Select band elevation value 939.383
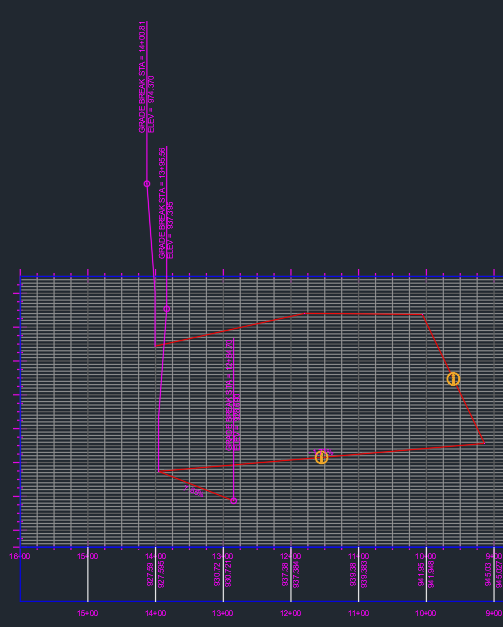The width and height of the screenshot is (503, 627). tap(364, 574)
